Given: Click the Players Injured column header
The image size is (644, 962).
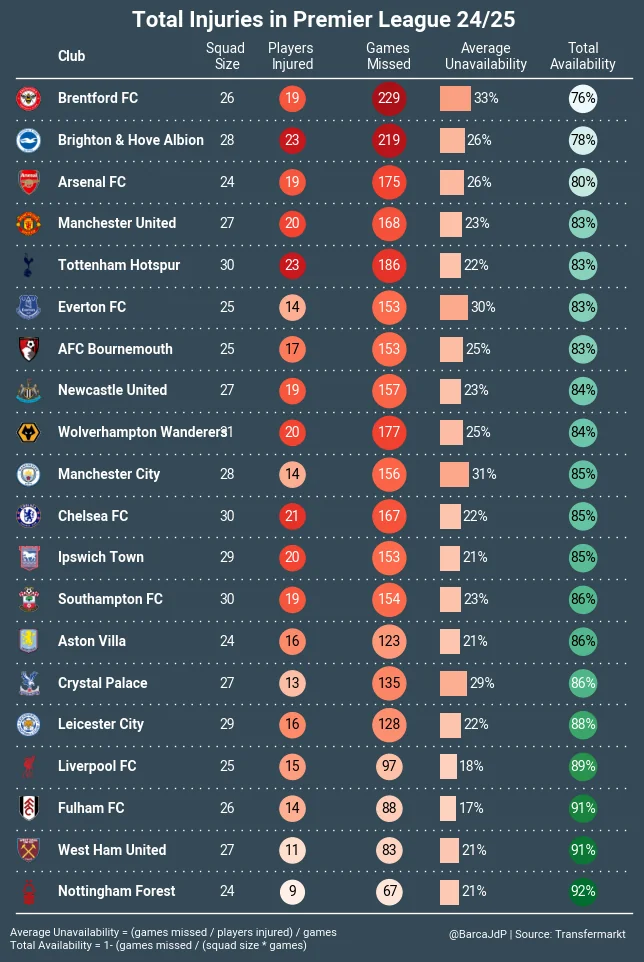Looking at the screenshot, I should pos(292,56).
